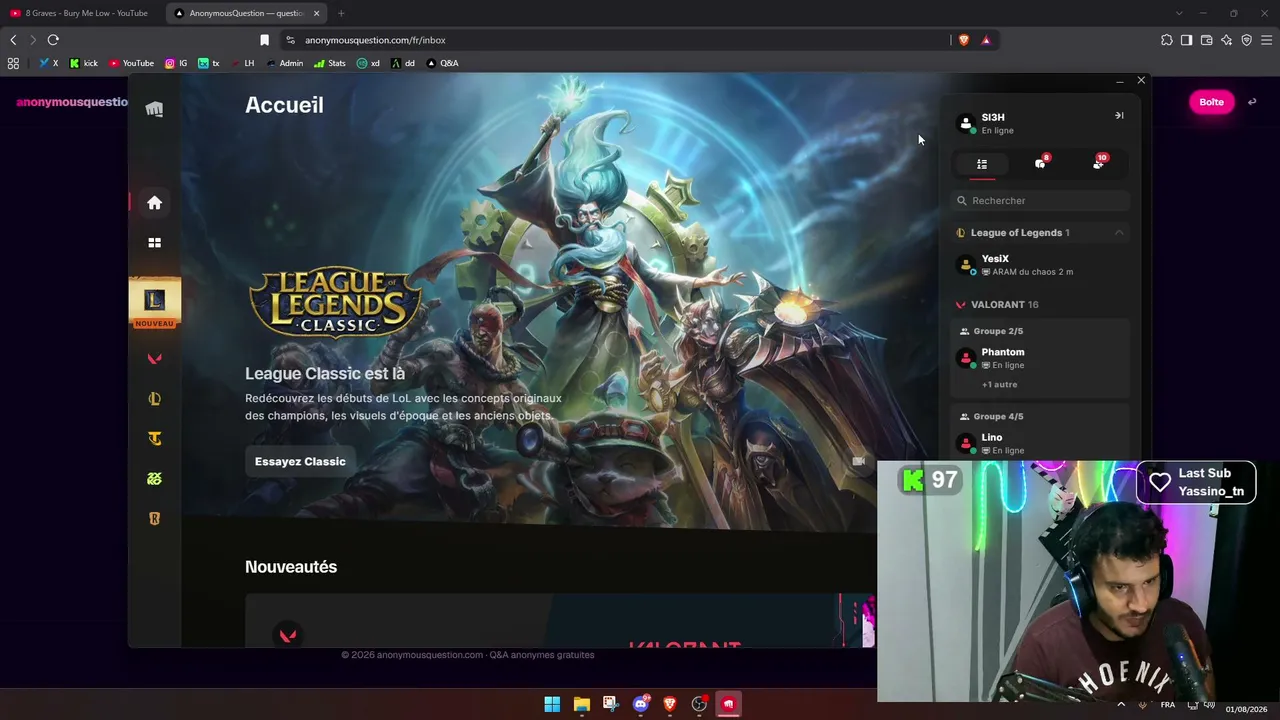1280x720 pixels.
Task: Collapse the Riot social panel
Action: (1119, 116)
